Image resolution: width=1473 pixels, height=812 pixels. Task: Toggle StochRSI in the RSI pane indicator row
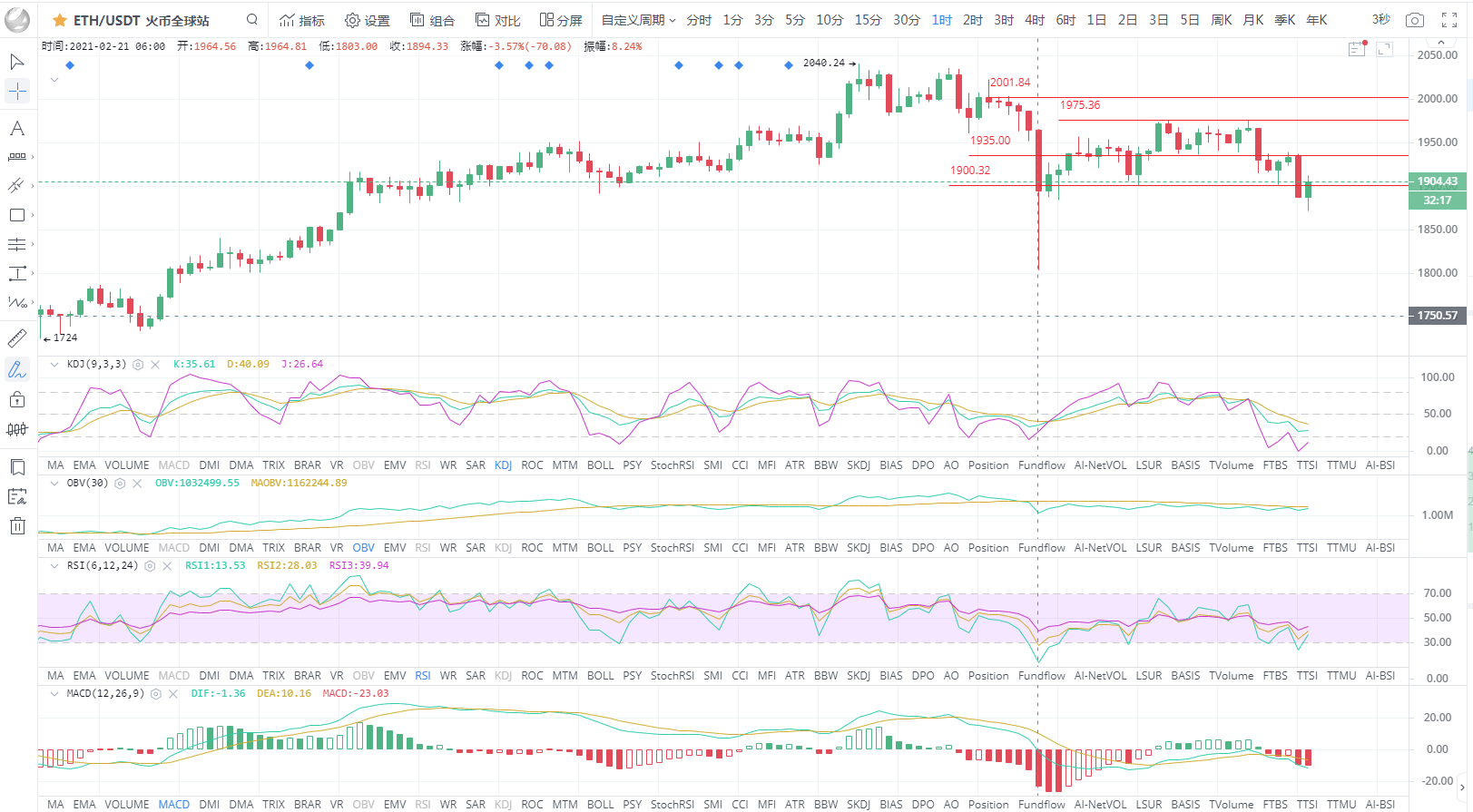(x=673, y=676)
